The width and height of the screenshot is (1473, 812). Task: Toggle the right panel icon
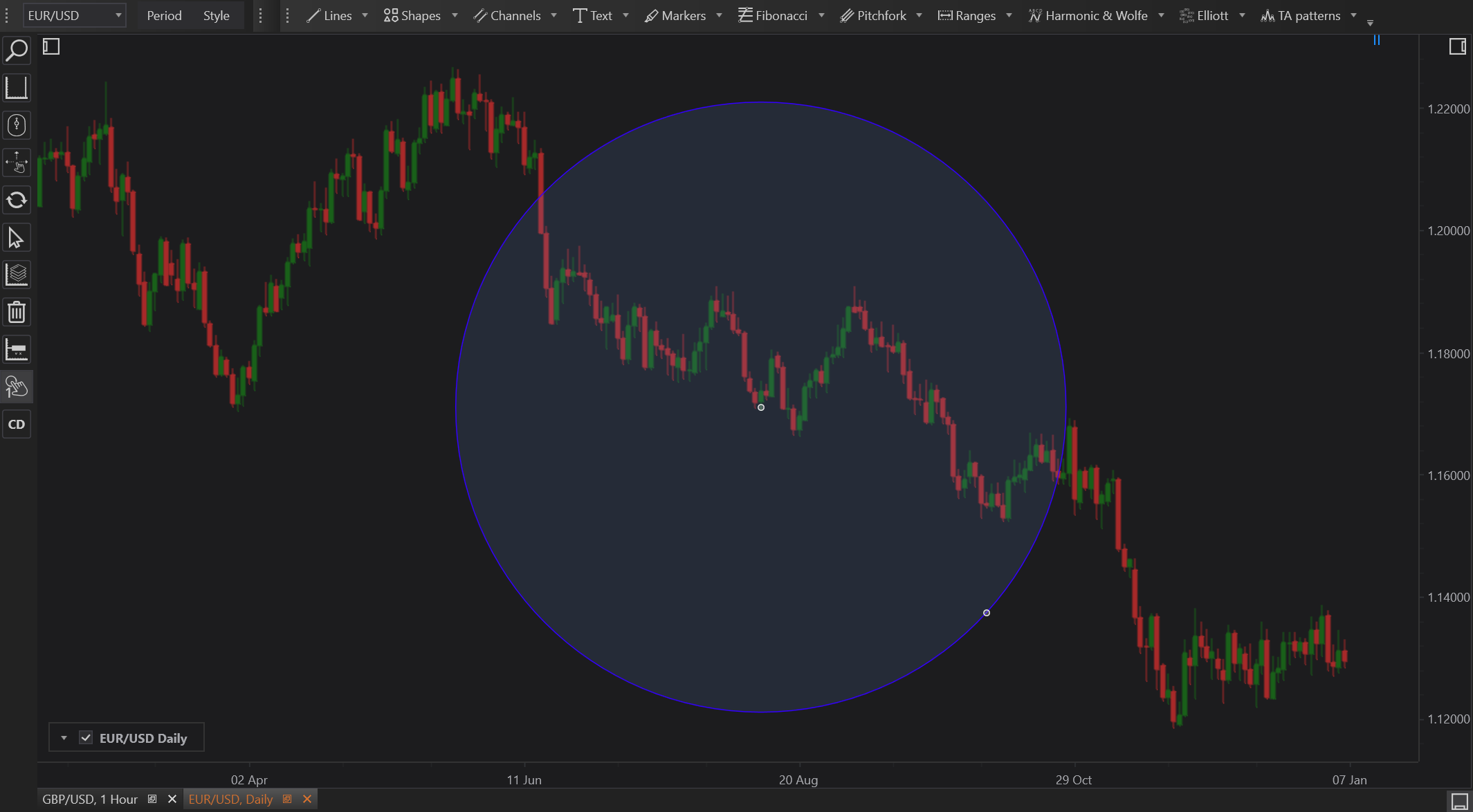coord(1457,46)
